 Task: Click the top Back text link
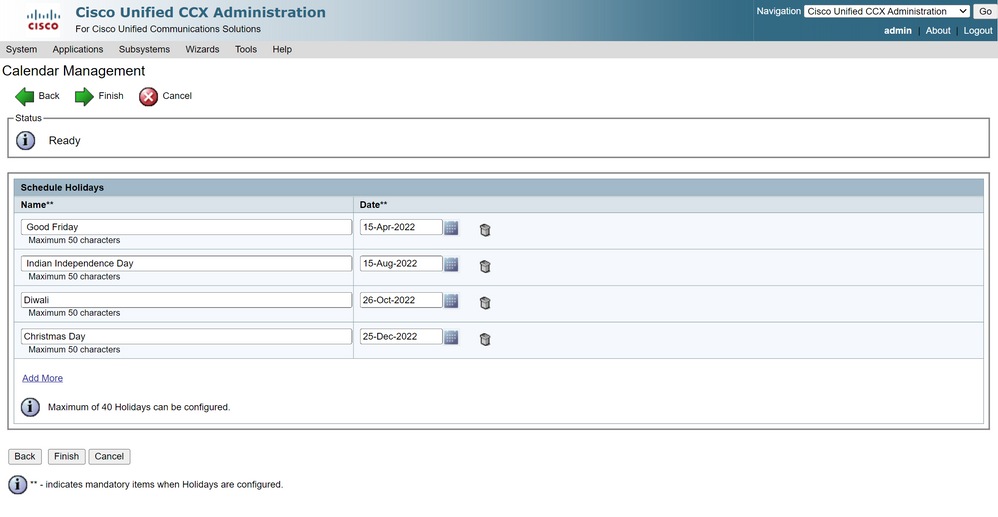click(49, 96)
